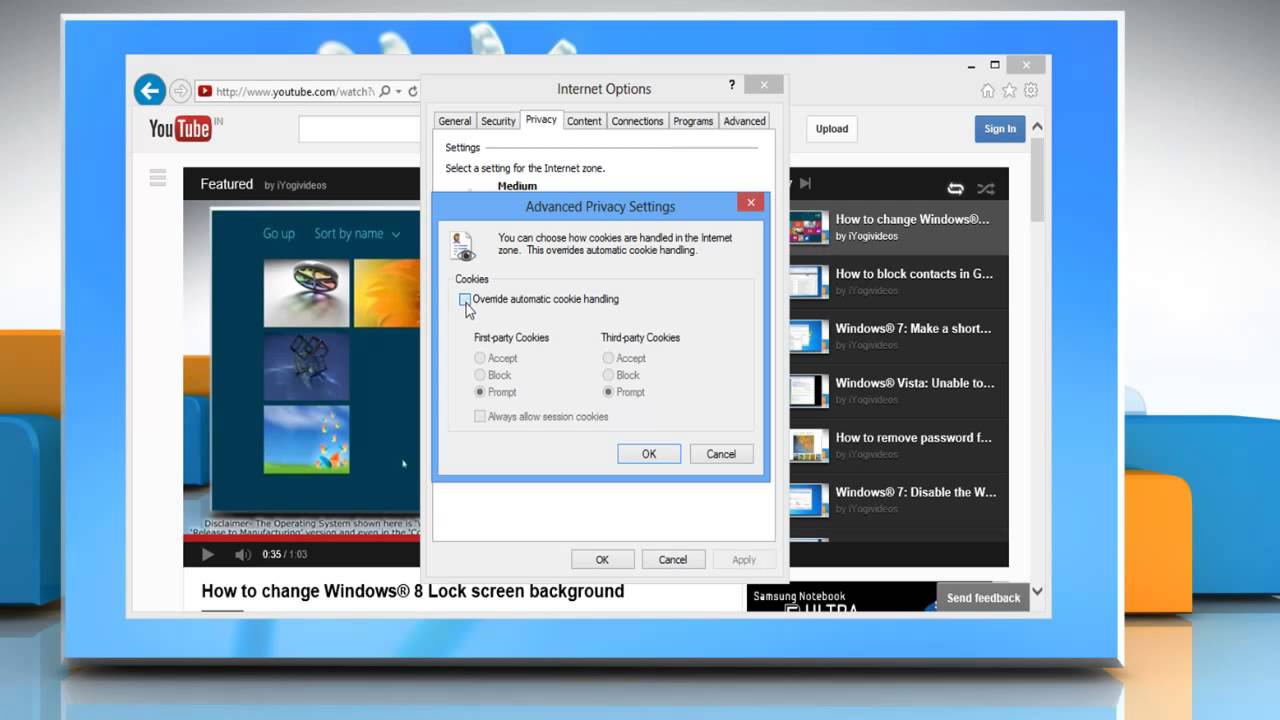The height and width of the screenshot is (720, 1280).
Task: Select First-party Cookies Block option
Action: pyautogui.click(x=480, y=375)
